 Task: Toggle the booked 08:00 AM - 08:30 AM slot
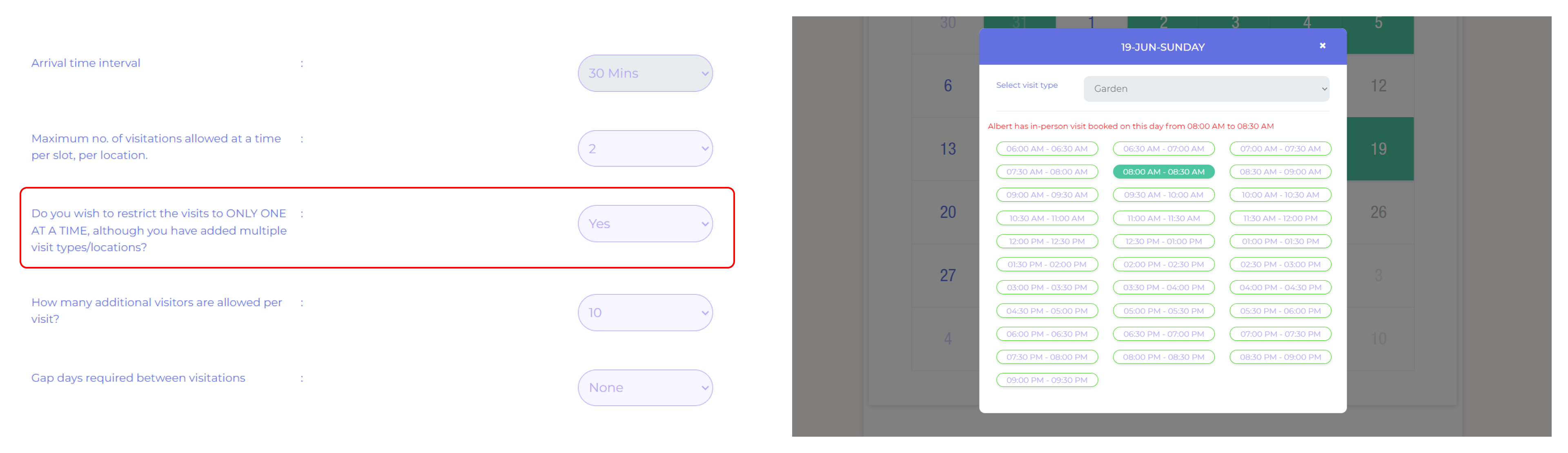point(1163,172)
